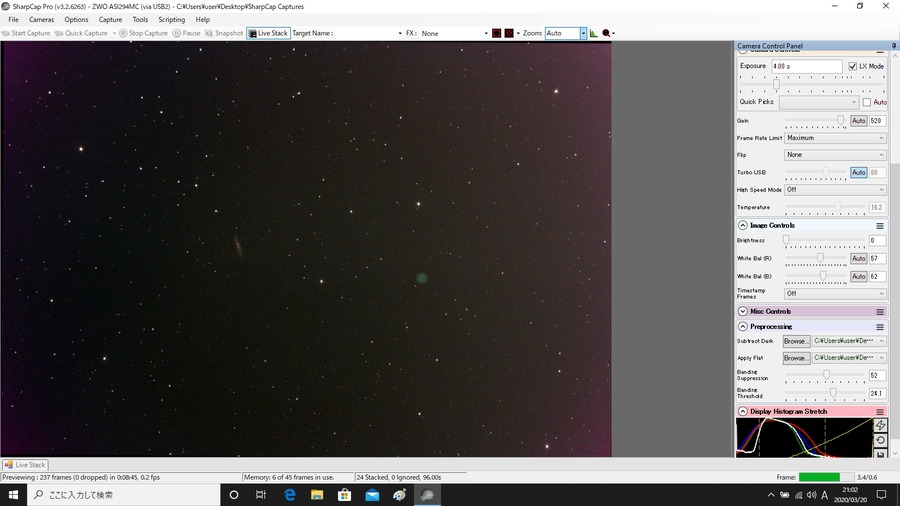This screenshot has height=506, width=900.
Task: Open the Help menu
Action: [203, 20]
